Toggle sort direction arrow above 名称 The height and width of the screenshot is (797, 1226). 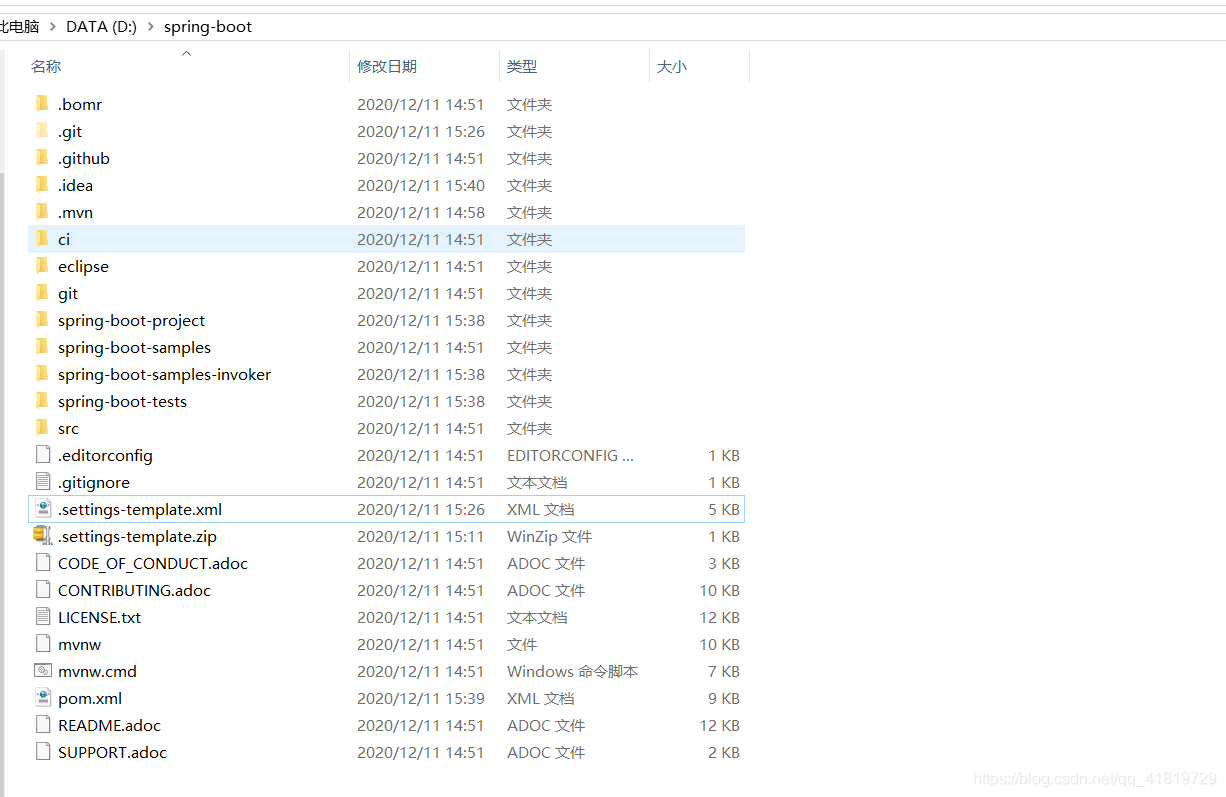tap(186, 53)
